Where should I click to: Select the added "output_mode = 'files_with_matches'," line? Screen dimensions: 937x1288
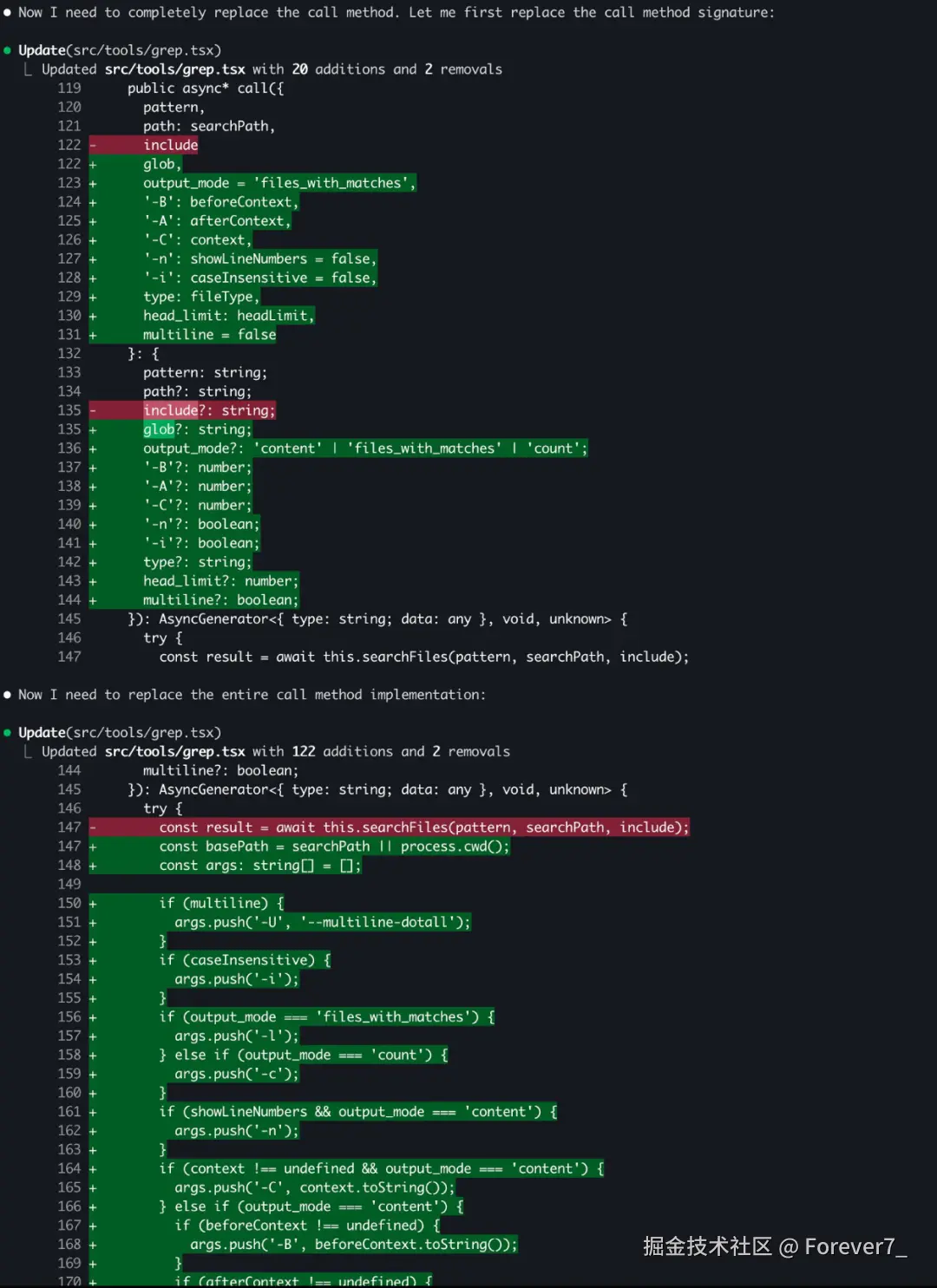(x=278, y=183)
